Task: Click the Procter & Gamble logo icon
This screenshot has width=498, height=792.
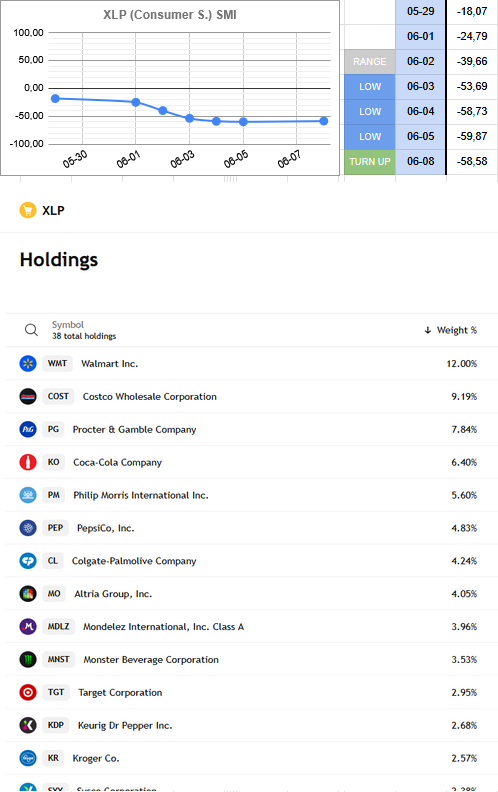Action: 28,429
